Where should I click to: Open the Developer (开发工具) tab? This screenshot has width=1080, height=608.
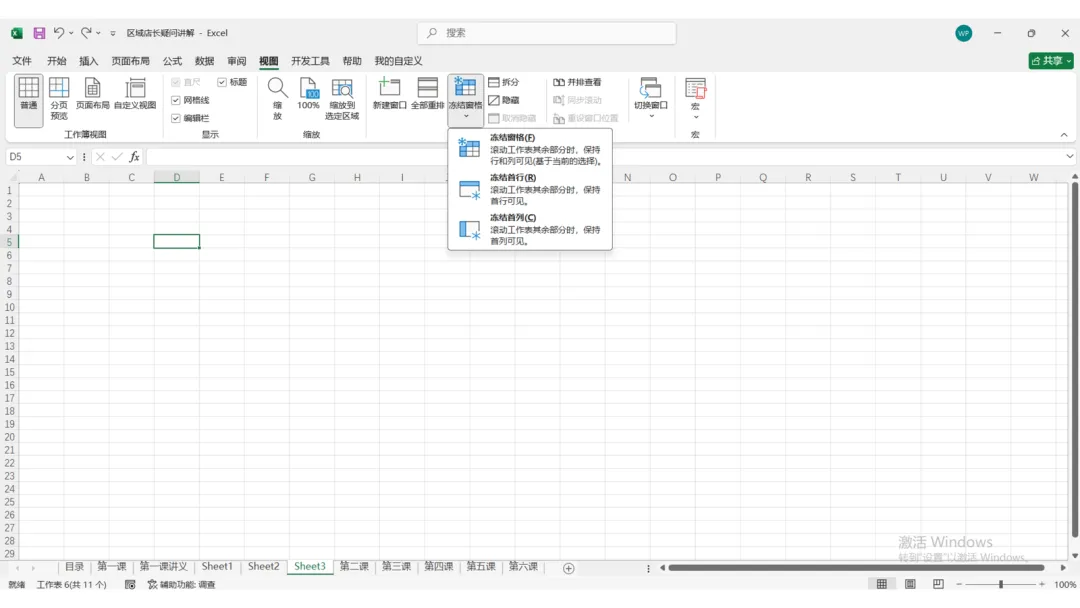pos(310,61)
